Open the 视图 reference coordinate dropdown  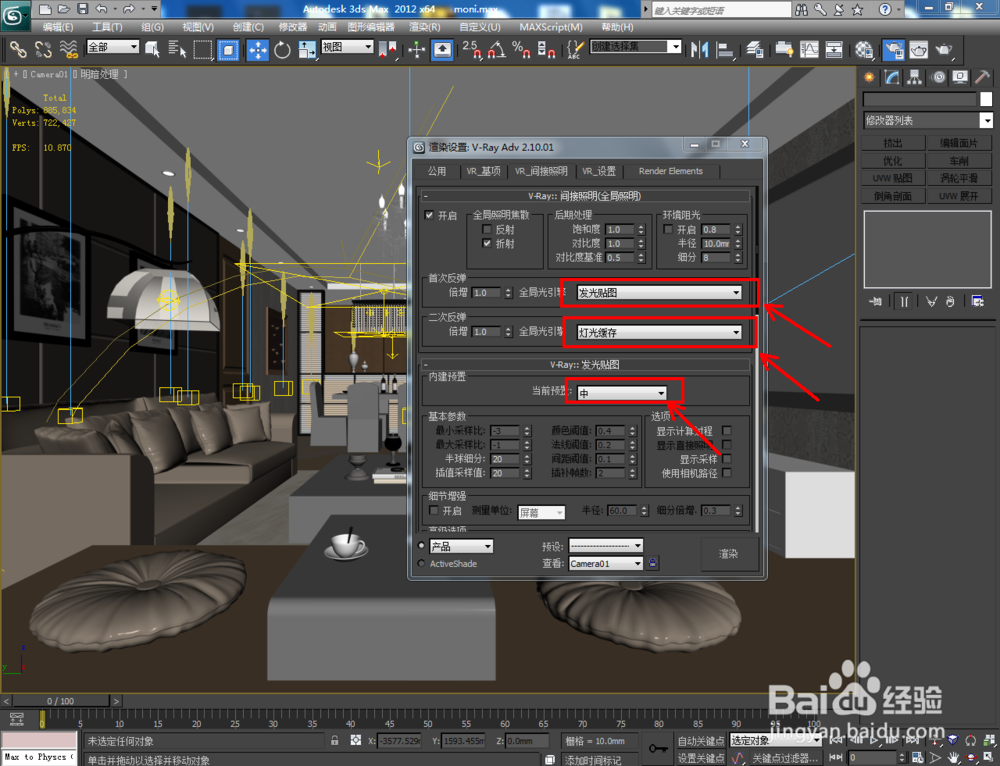pos(347,47)
